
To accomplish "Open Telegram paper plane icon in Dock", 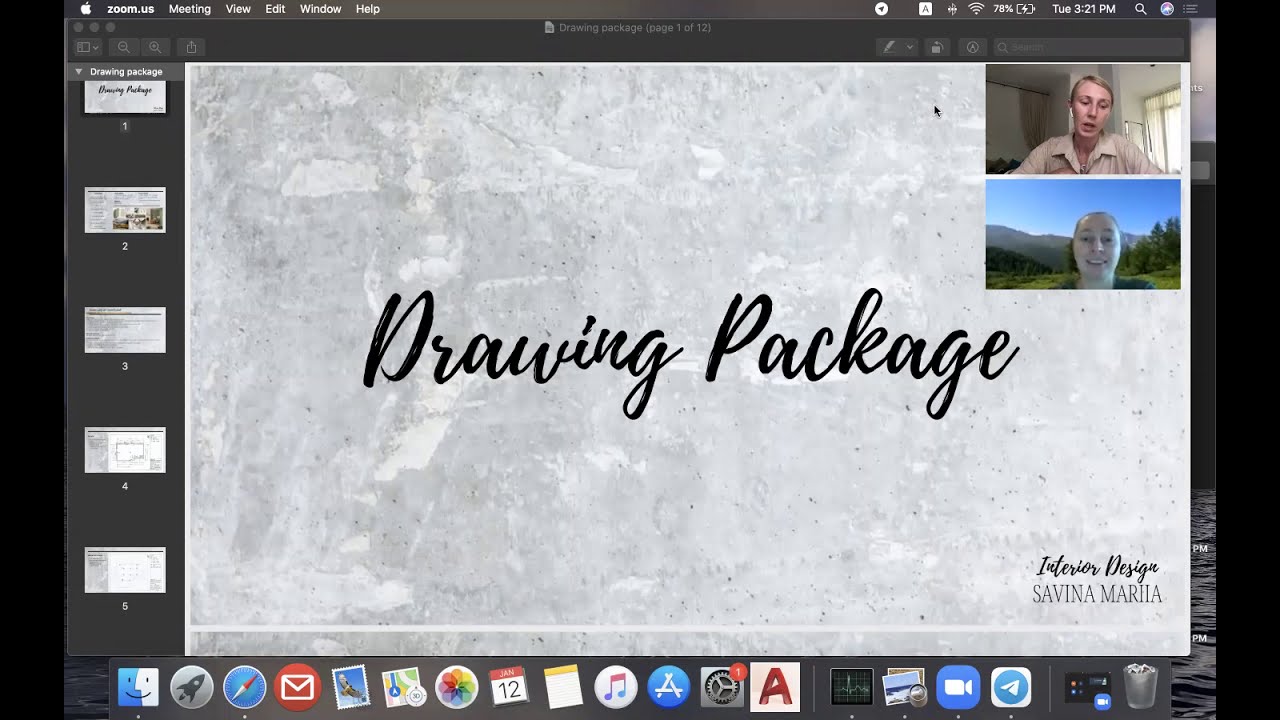I will coord(1011,687).
